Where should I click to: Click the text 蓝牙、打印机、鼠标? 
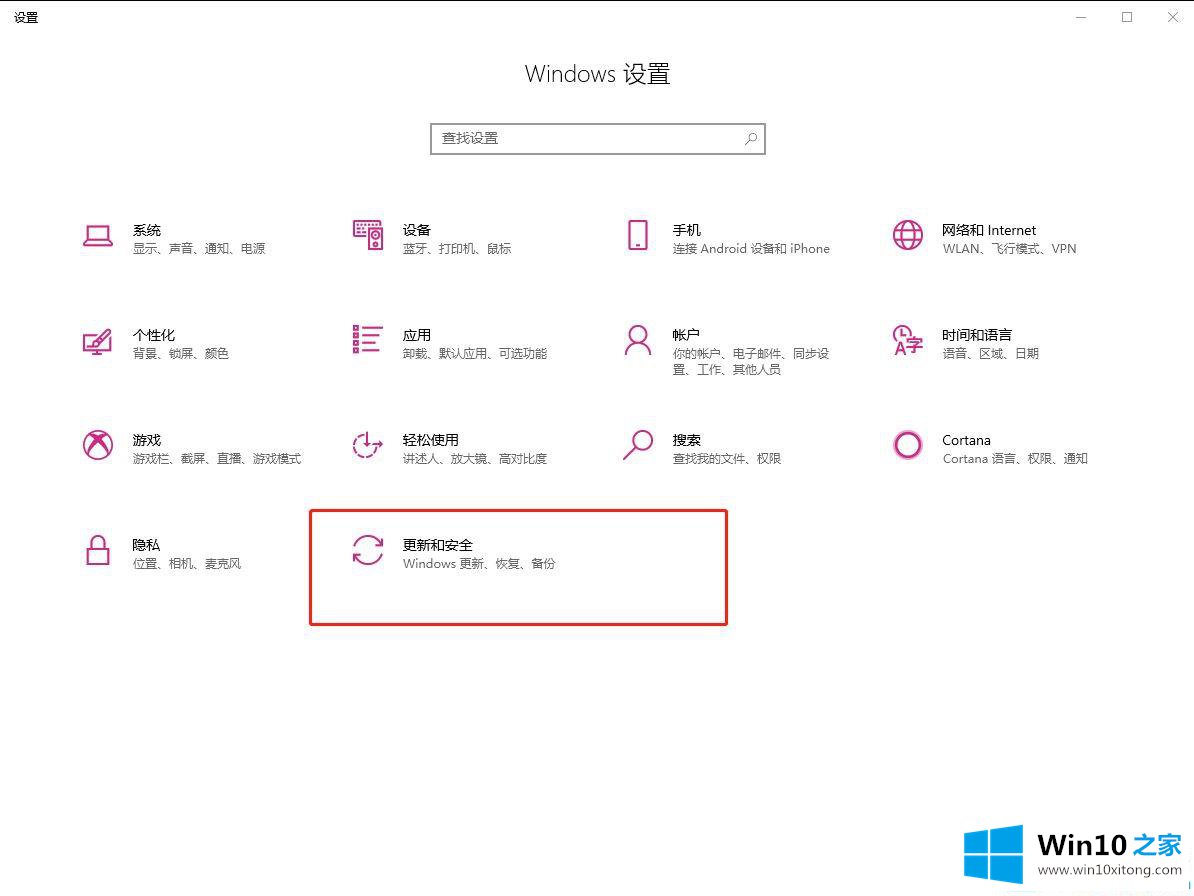457,248
